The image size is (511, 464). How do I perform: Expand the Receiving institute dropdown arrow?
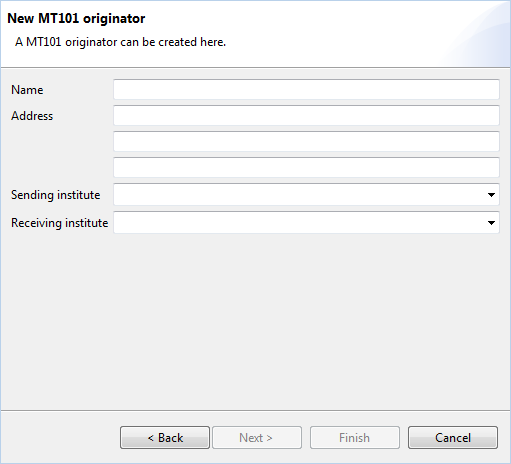[x=491, y=223]
